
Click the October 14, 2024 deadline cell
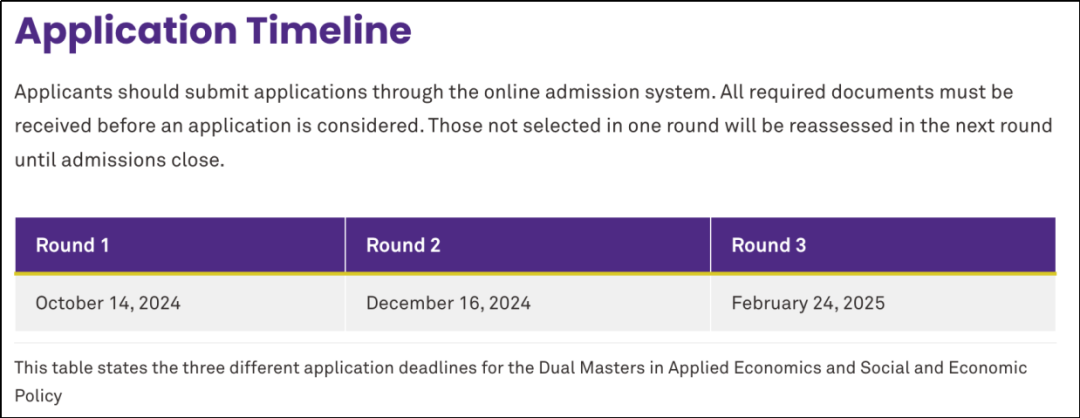point(108,303)
